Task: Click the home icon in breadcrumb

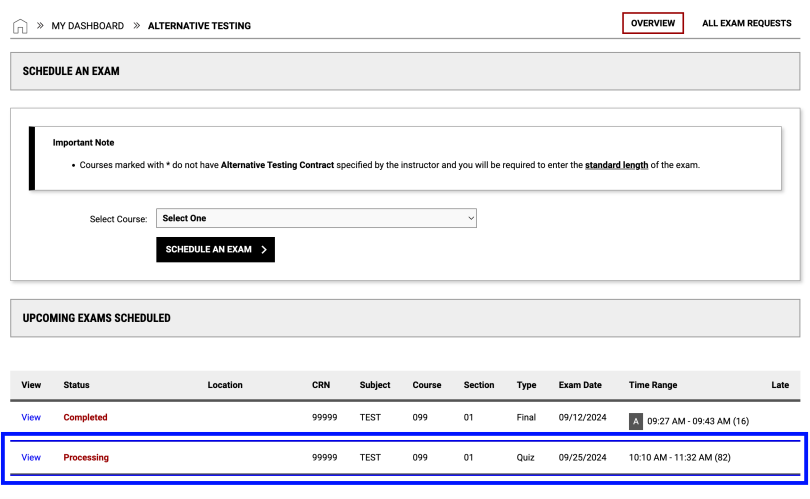Action: 20,26
